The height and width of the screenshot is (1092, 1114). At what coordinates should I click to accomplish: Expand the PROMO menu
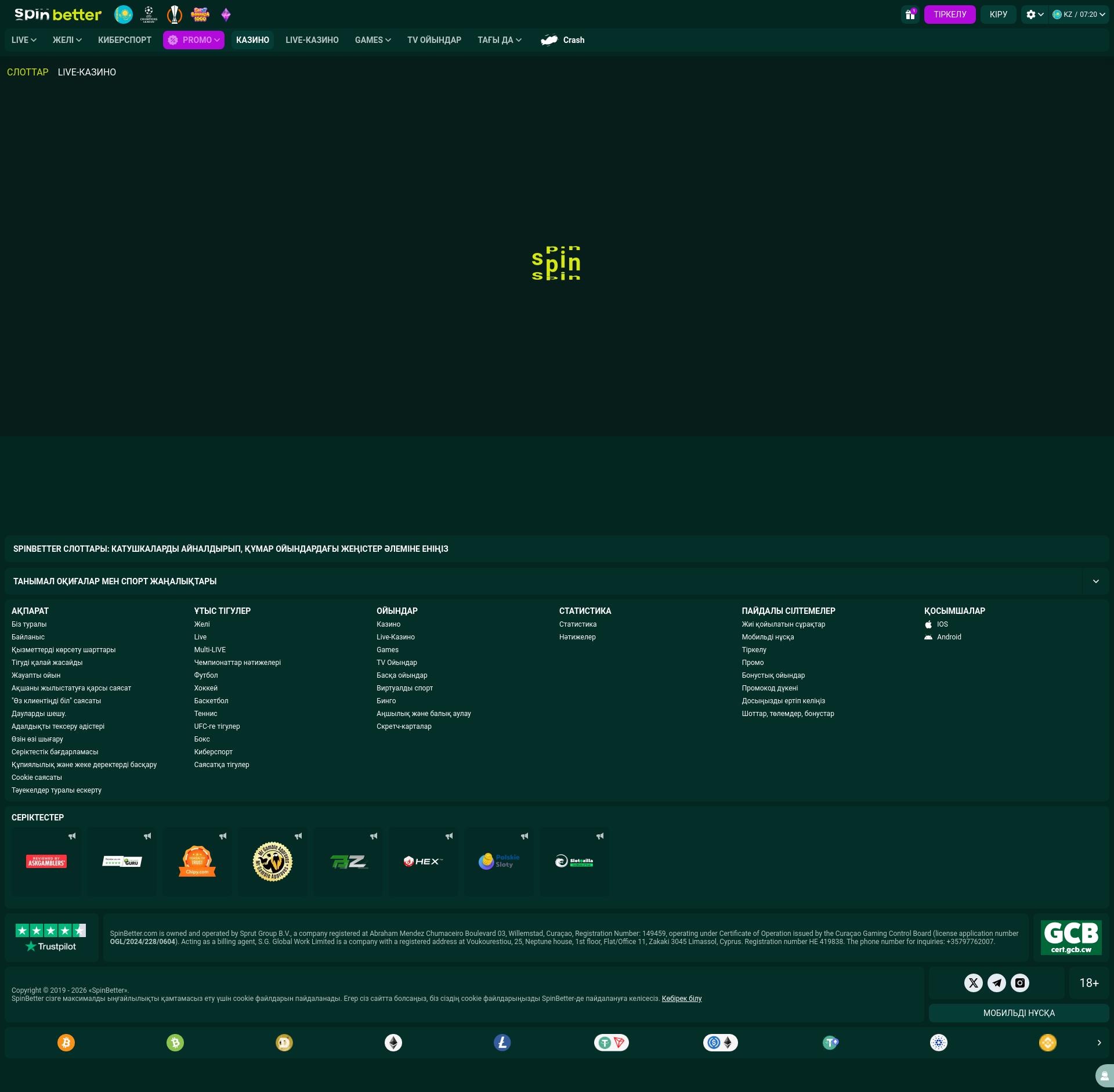[x=194, y=40]
